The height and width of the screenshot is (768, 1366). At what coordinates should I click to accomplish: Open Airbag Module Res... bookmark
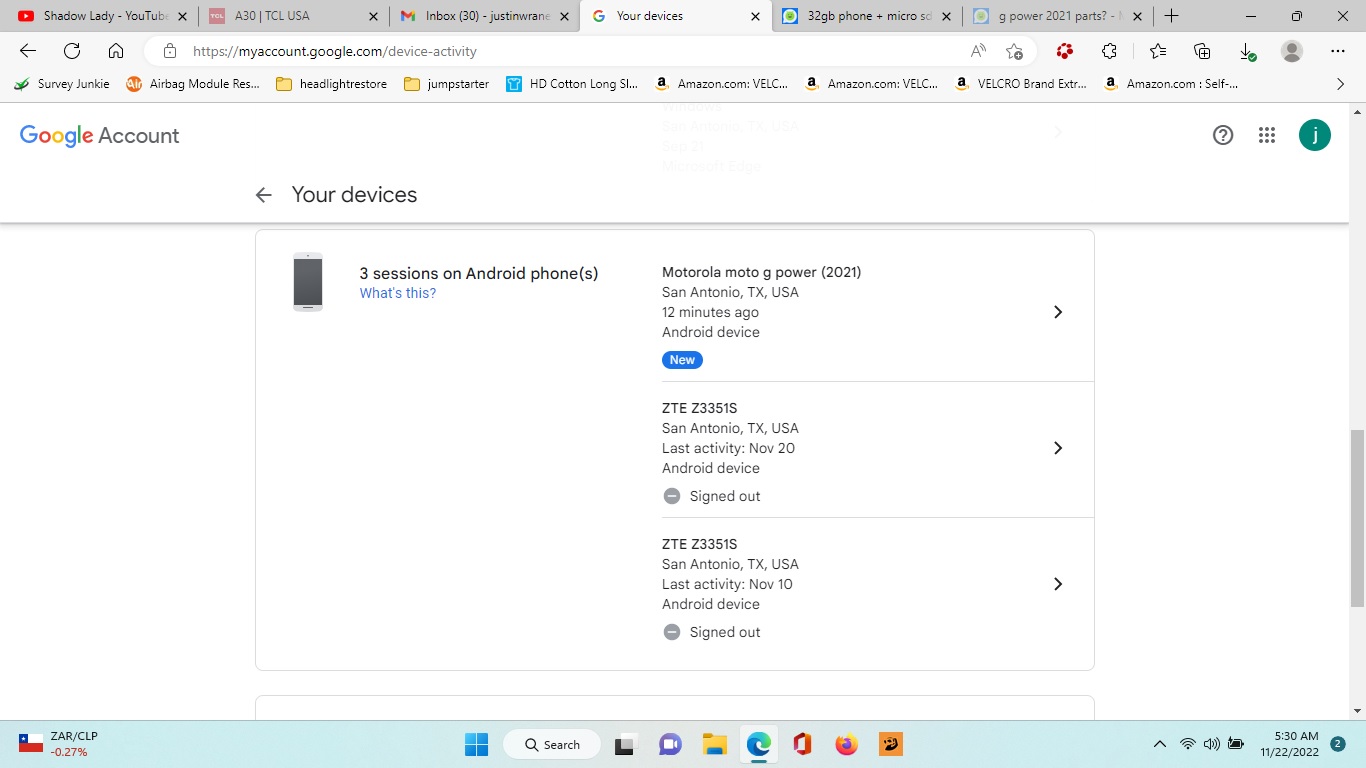193,84
